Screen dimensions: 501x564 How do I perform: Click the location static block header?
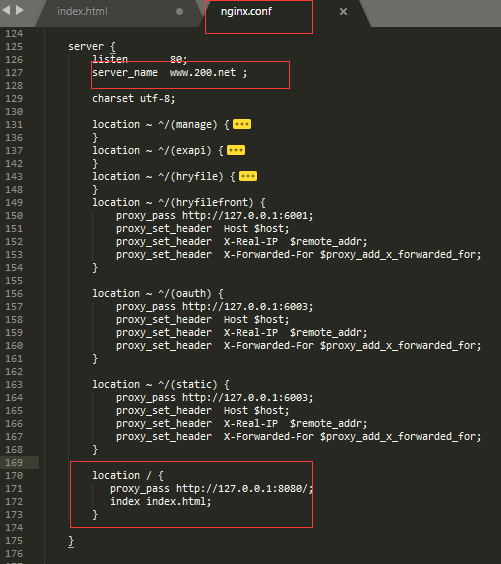(161, 385)
